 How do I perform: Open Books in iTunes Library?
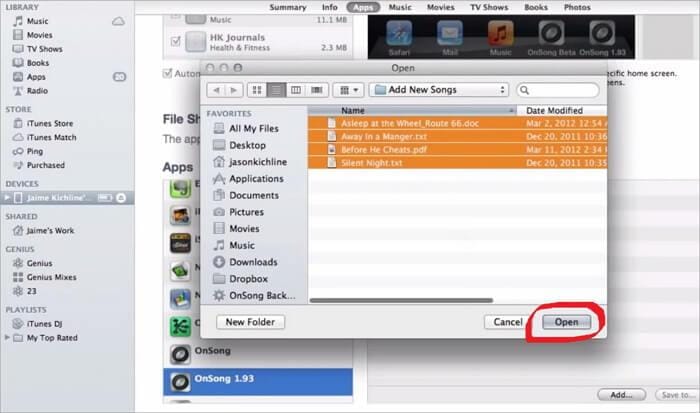tap(38, 63)
